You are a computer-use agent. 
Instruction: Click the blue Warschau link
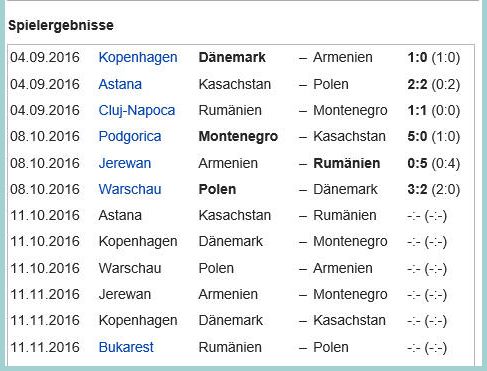pos(130,189)
